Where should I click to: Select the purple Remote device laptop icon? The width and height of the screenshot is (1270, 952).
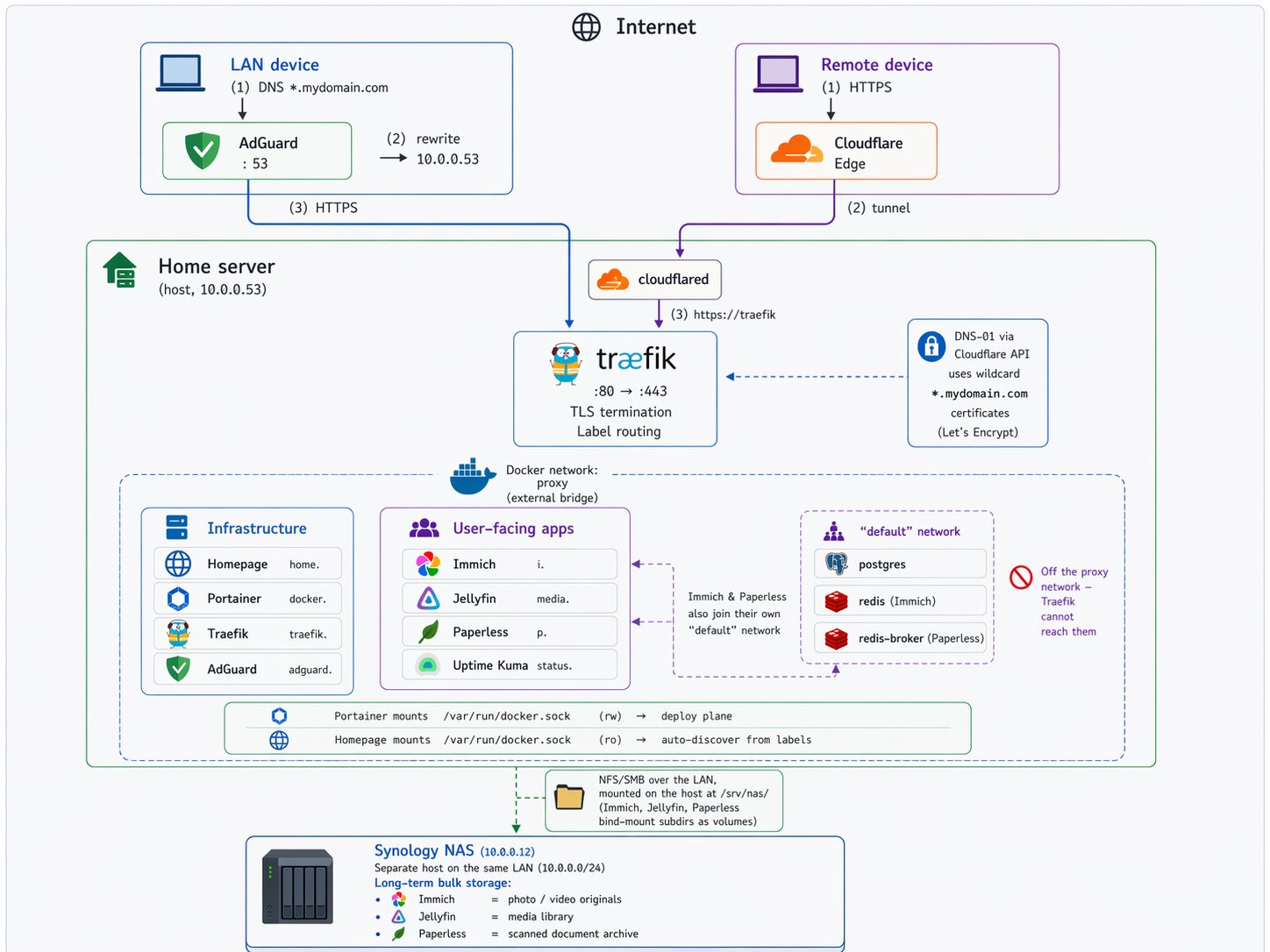[778, 74]
